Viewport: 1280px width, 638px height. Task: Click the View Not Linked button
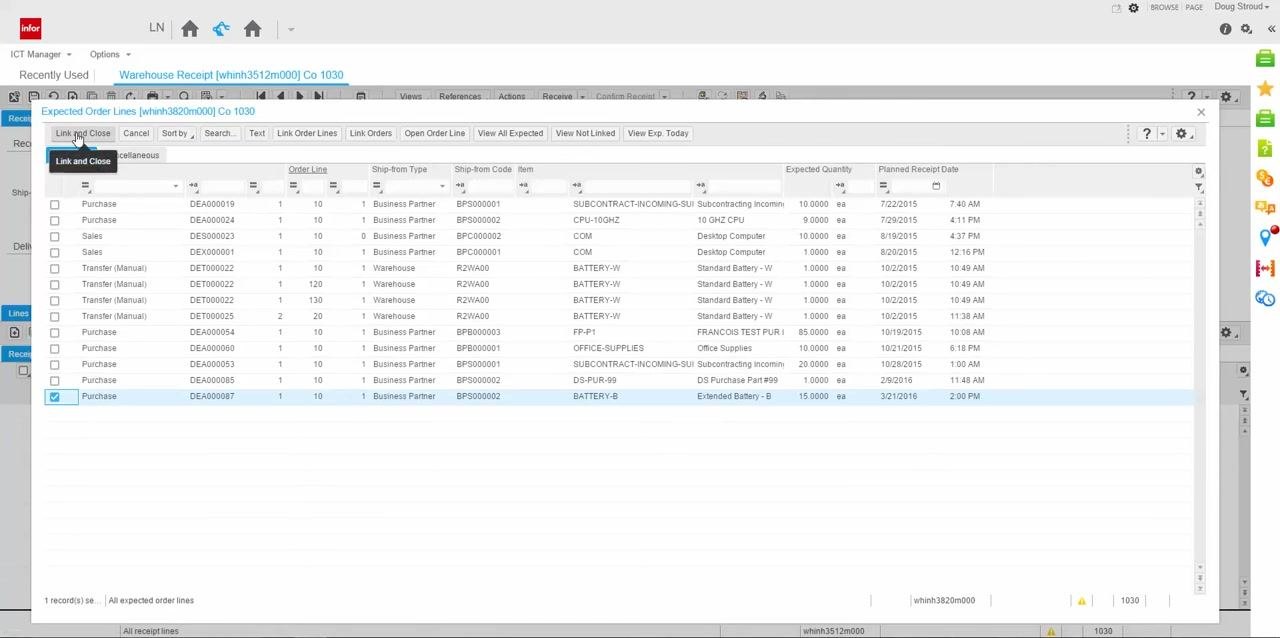tap(585, 133)
